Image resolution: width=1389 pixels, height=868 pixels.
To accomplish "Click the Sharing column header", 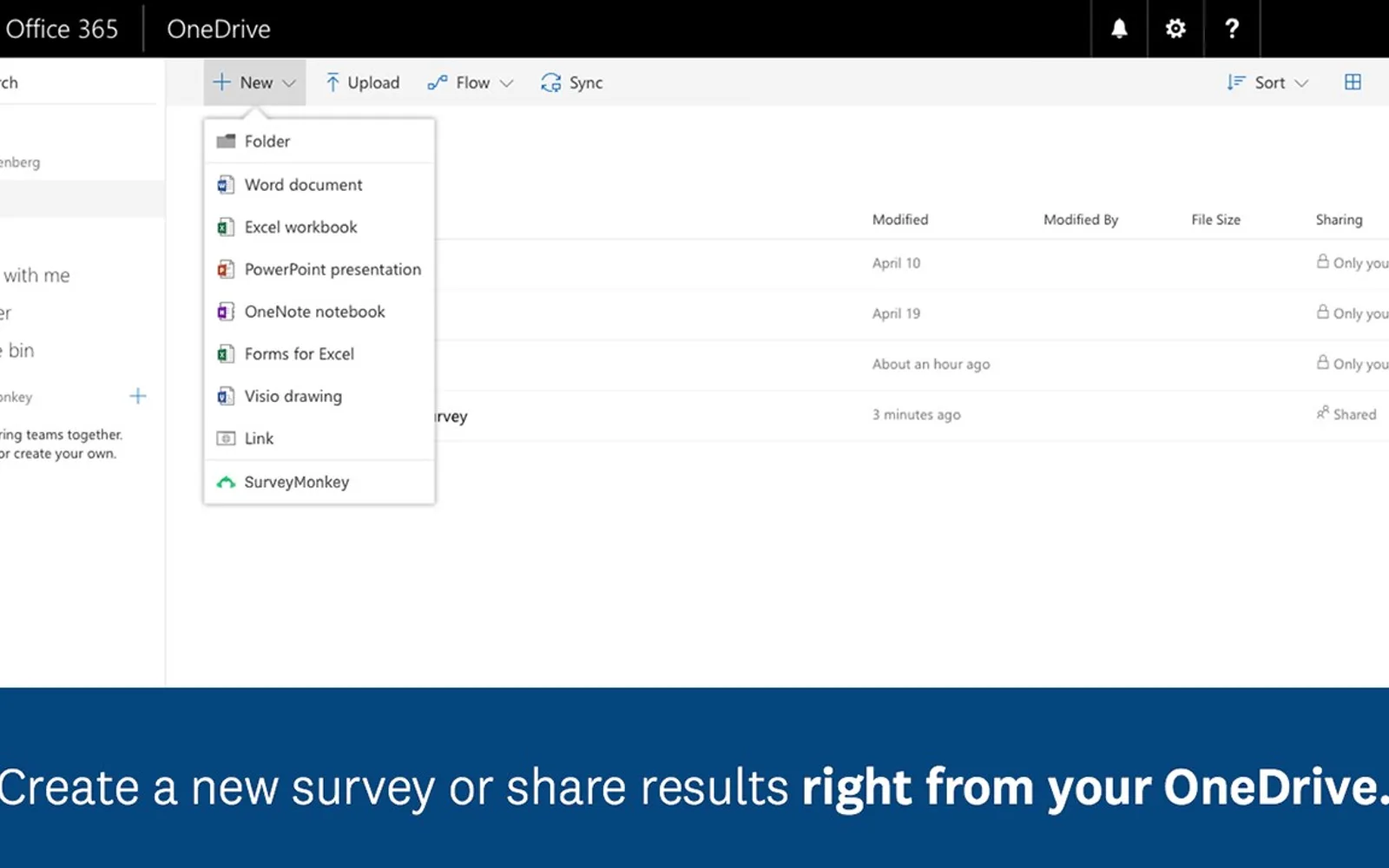I will coord(1339,220).
